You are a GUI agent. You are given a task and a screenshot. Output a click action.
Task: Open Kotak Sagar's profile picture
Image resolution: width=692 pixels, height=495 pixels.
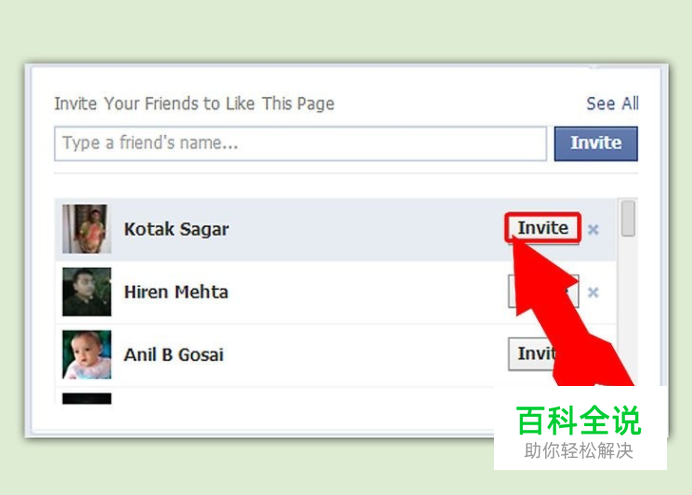86,229
